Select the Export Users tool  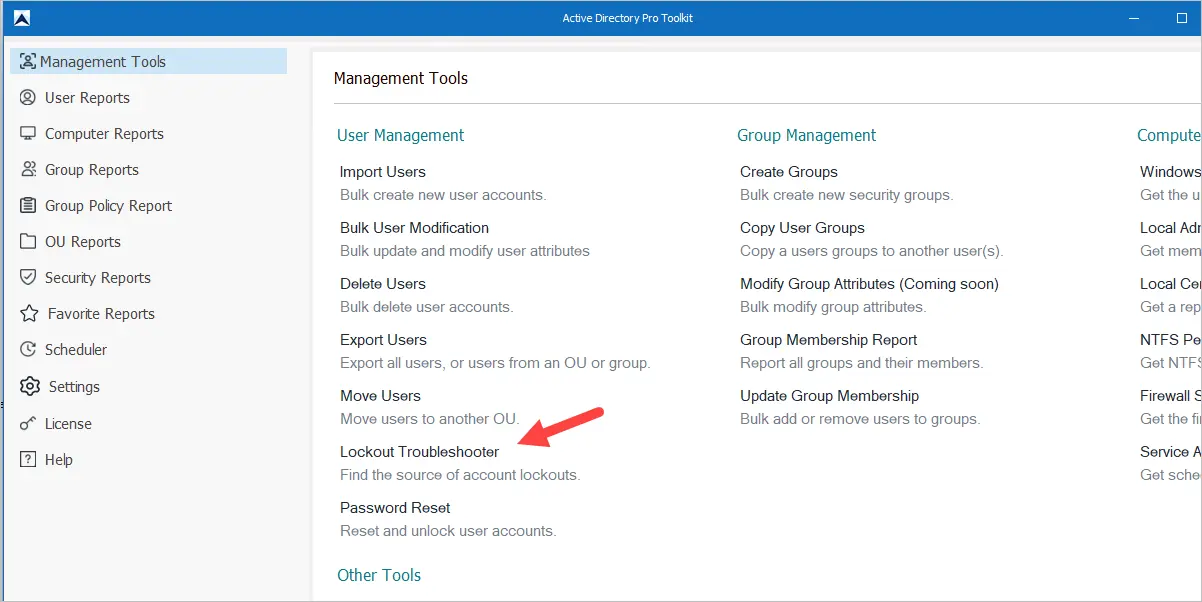(383, 339)
